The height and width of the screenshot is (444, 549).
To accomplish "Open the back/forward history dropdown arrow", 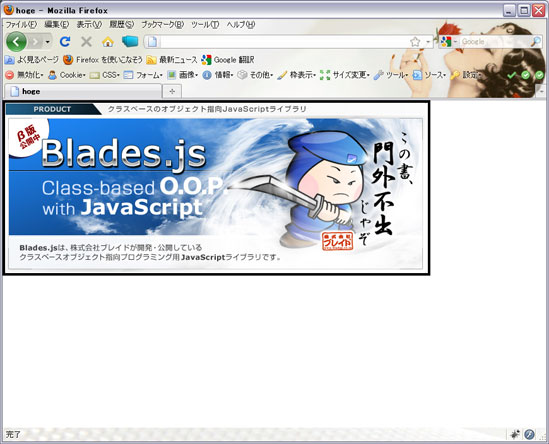I will click(48, 42).
